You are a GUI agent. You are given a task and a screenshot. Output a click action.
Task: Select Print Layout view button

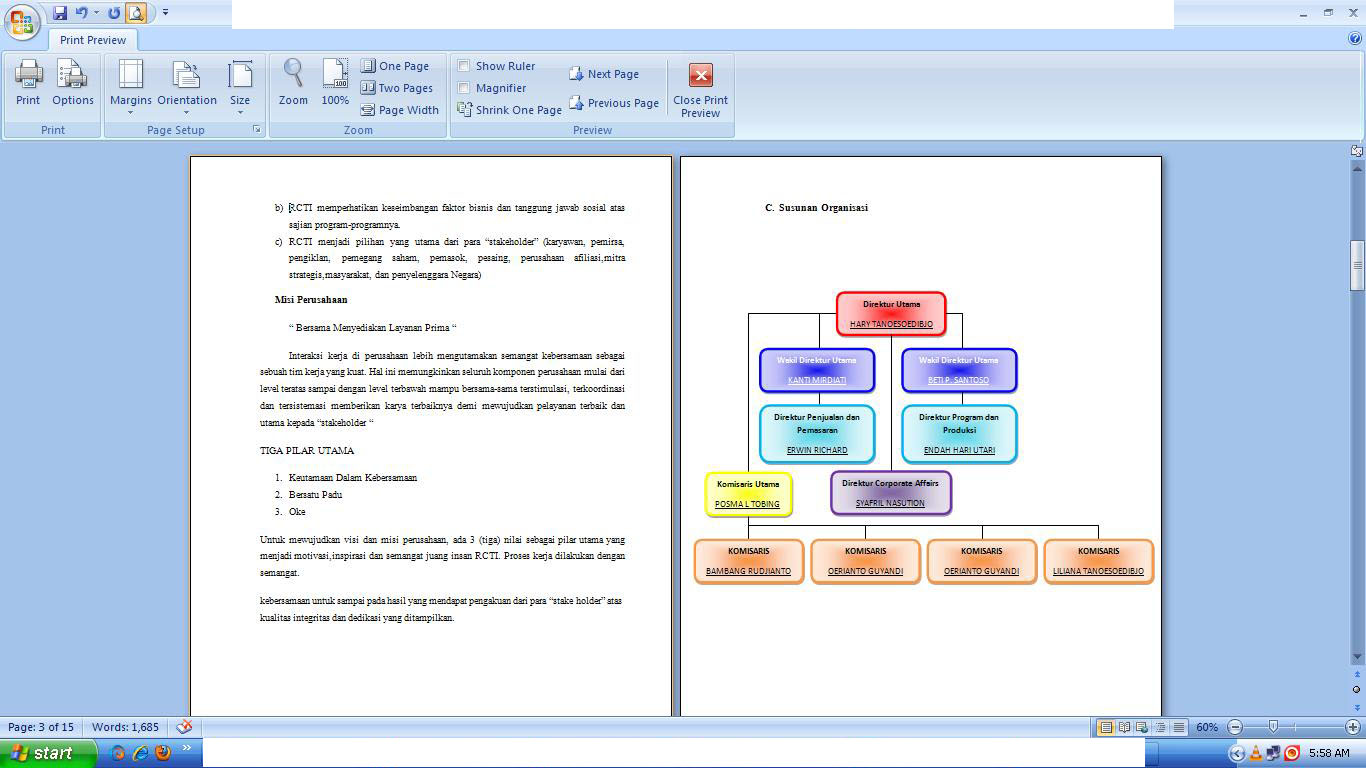(x=1106, y=727)
